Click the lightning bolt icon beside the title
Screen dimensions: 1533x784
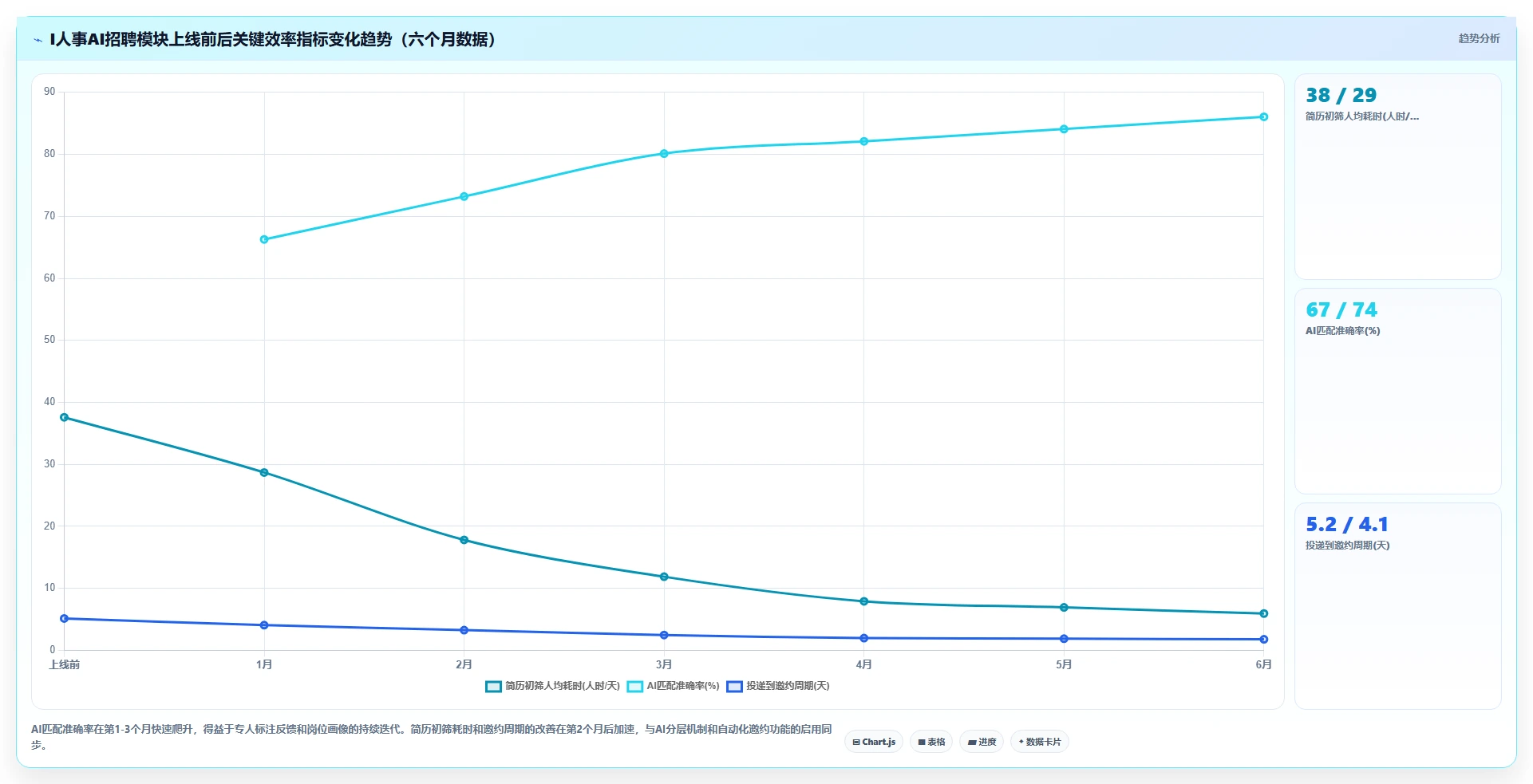coord(38,40)
